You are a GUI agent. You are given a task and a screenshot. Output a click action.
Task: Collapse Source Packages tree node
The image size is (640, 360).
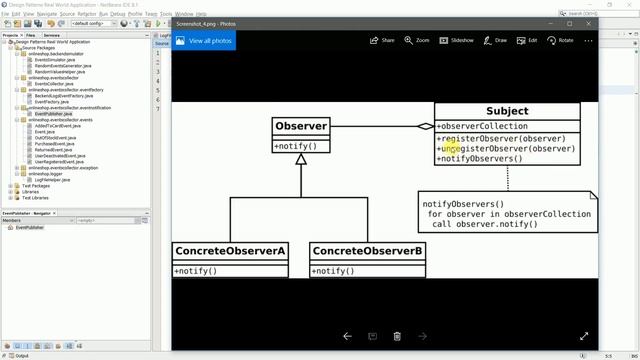point(11,48)
